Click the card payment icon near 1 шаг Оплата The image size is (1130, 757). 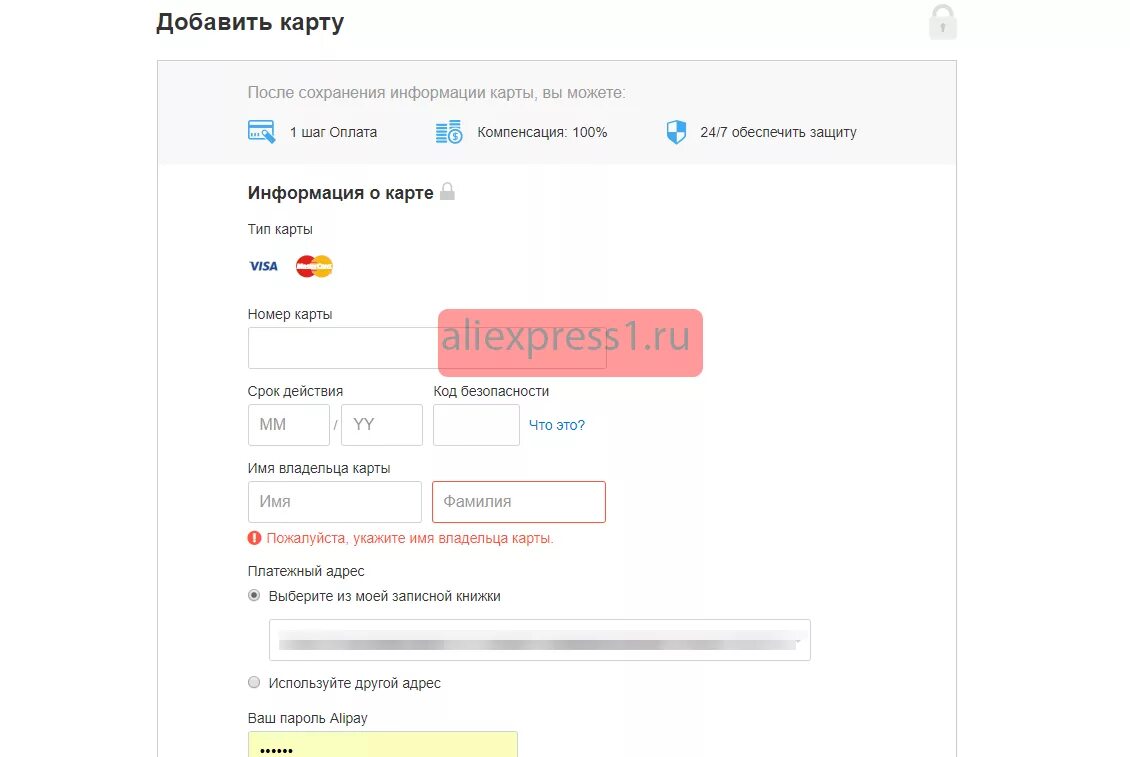(262, 132)
